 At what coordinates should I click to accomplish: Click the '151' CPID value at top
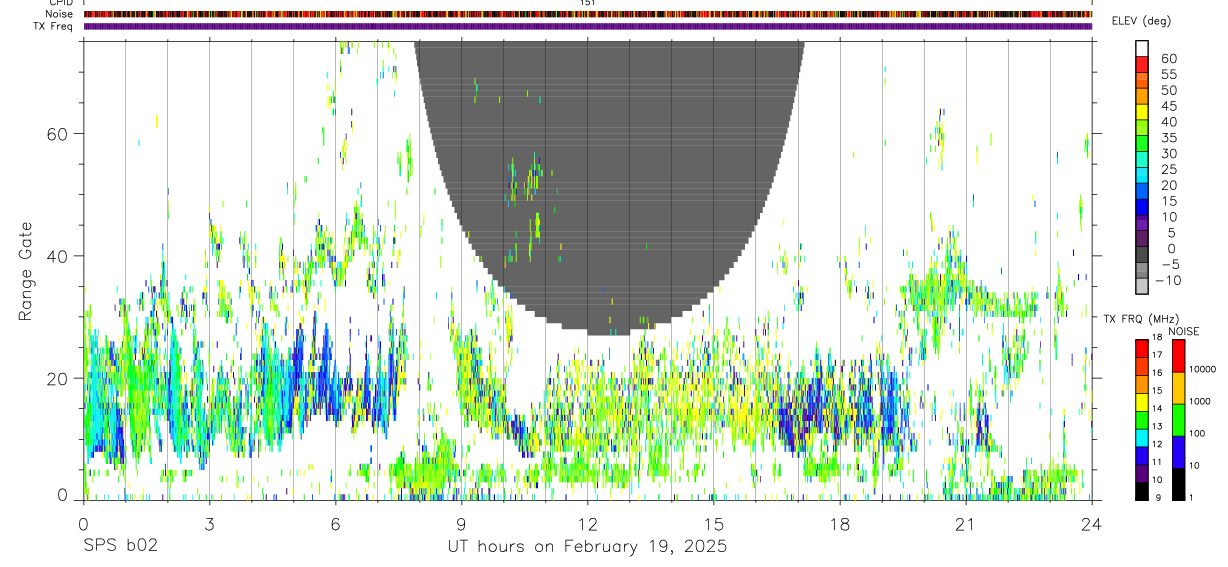[587, 3]
